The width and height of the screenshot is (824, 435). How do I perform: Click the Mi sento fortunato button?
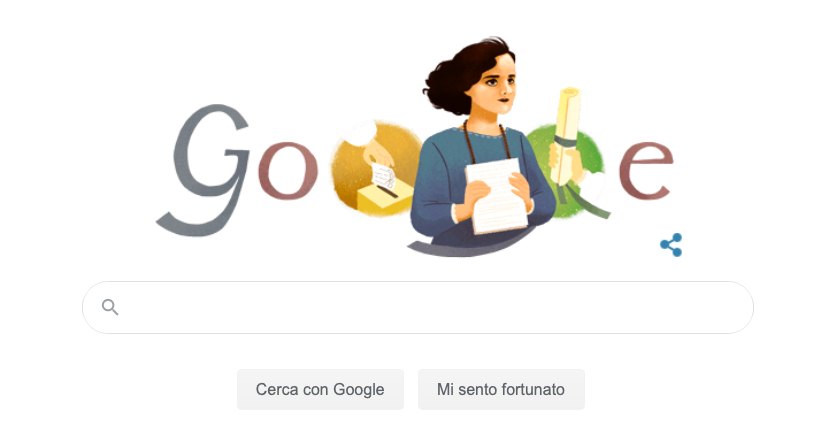click(501, 389)
